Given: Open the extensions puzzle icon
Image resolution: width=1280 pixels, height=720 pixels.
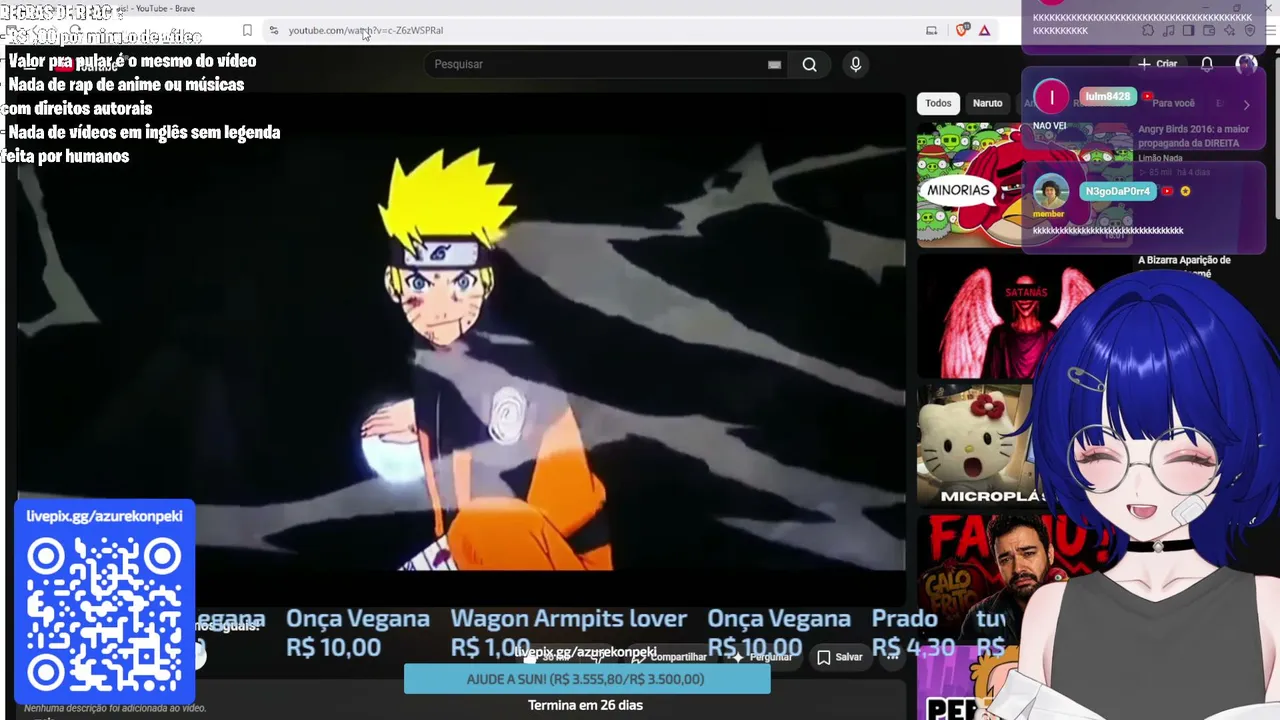Looking at the screenshot, I should coord(1148,31).
